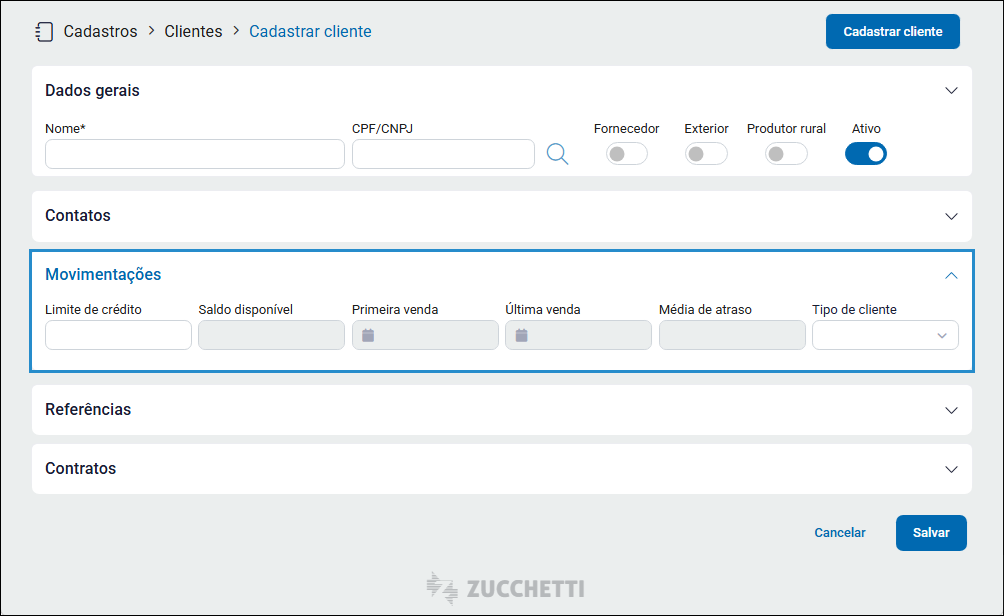This screenshot has height=616, width=1004.
Task: Click into the Limite de crédito field
Action: tap(118, 335)
